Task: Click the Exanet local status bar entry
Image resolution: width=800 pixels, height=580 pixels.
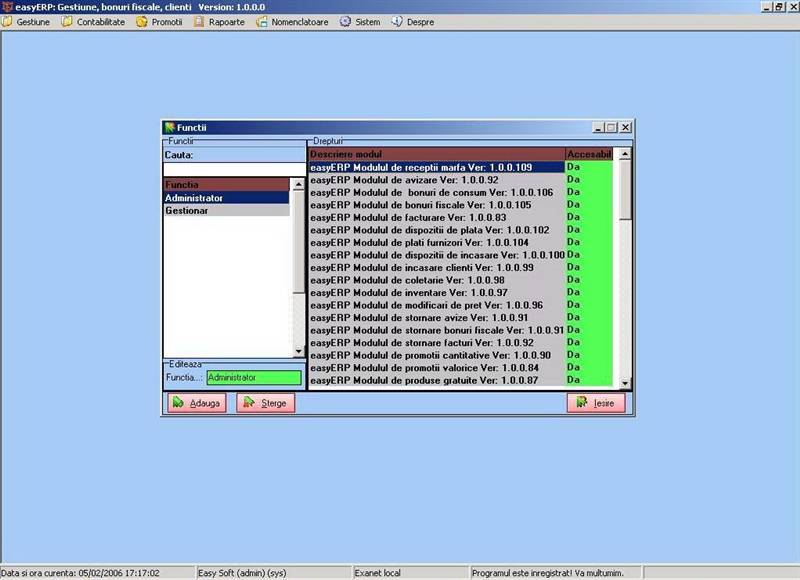Action: (x=411, y=573)
